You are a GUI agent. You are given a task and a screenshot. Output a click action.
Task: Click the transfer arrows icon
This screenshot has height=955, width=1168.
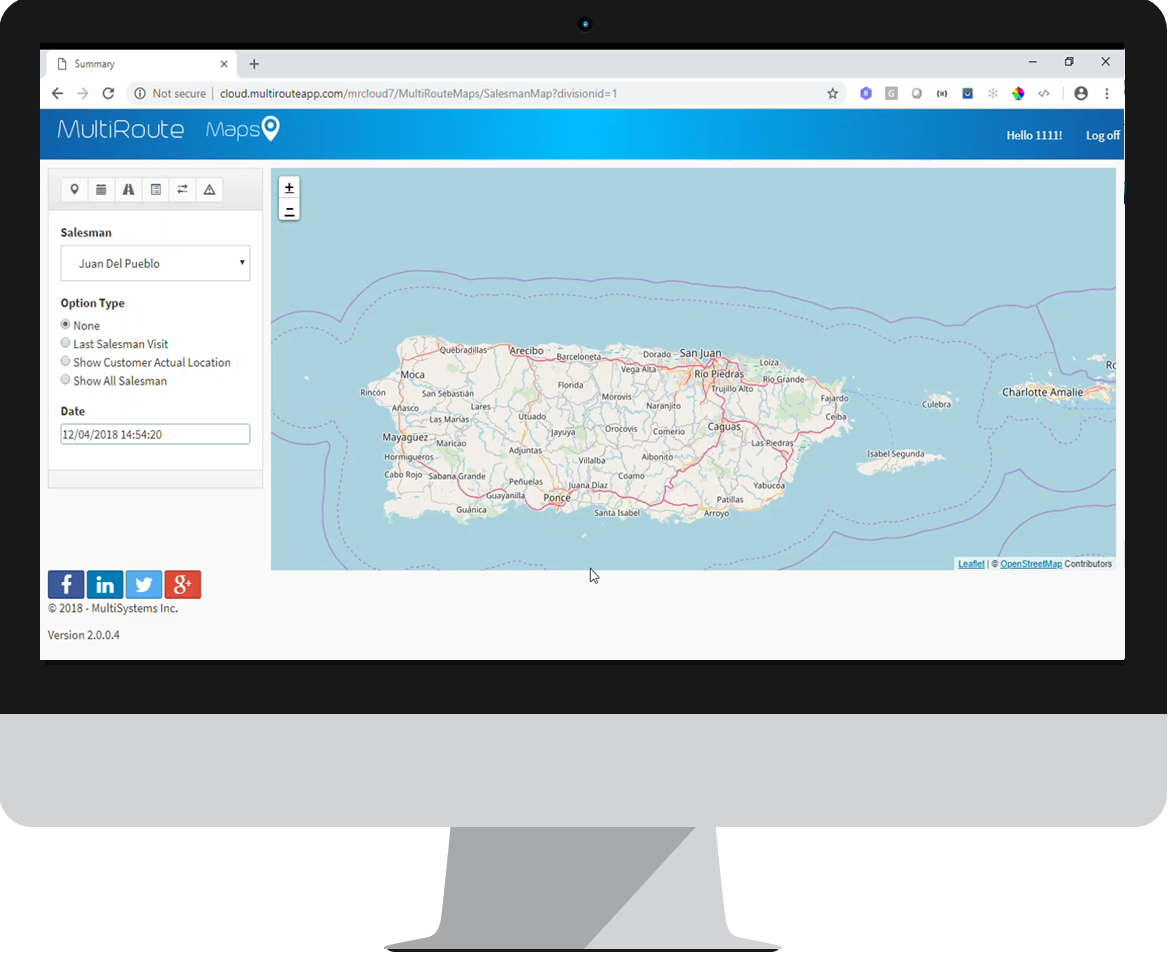pos(182,189)
